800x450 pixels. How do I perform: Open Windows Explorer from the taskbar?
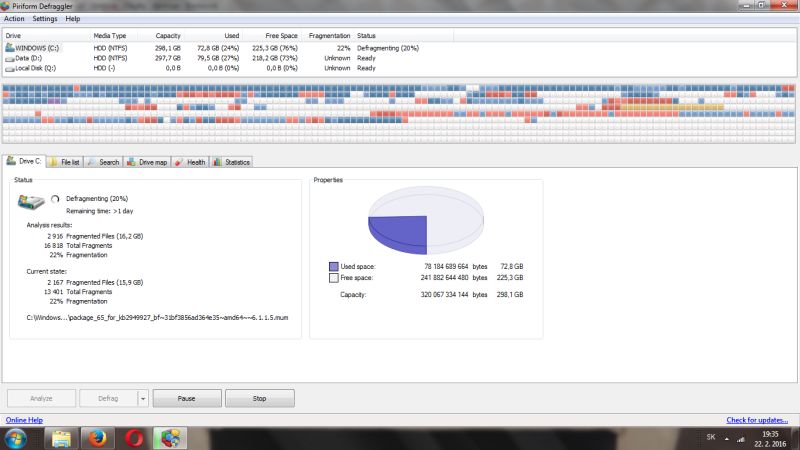[61, 439]
